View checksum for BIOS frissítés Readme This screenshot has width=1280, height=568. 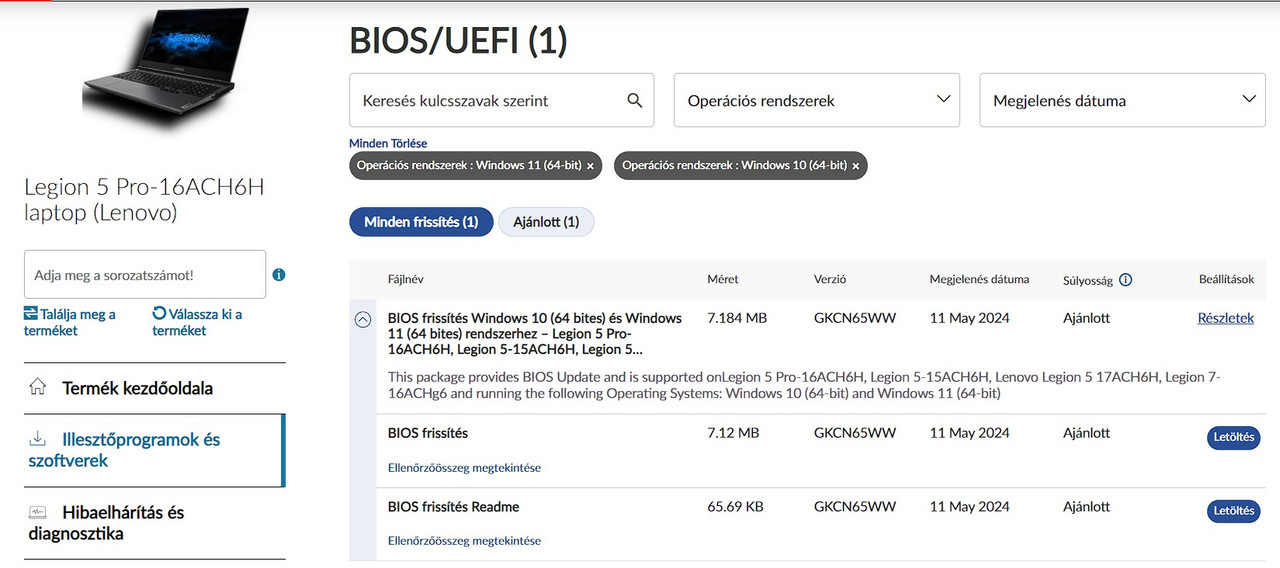(x=464, y=540)
